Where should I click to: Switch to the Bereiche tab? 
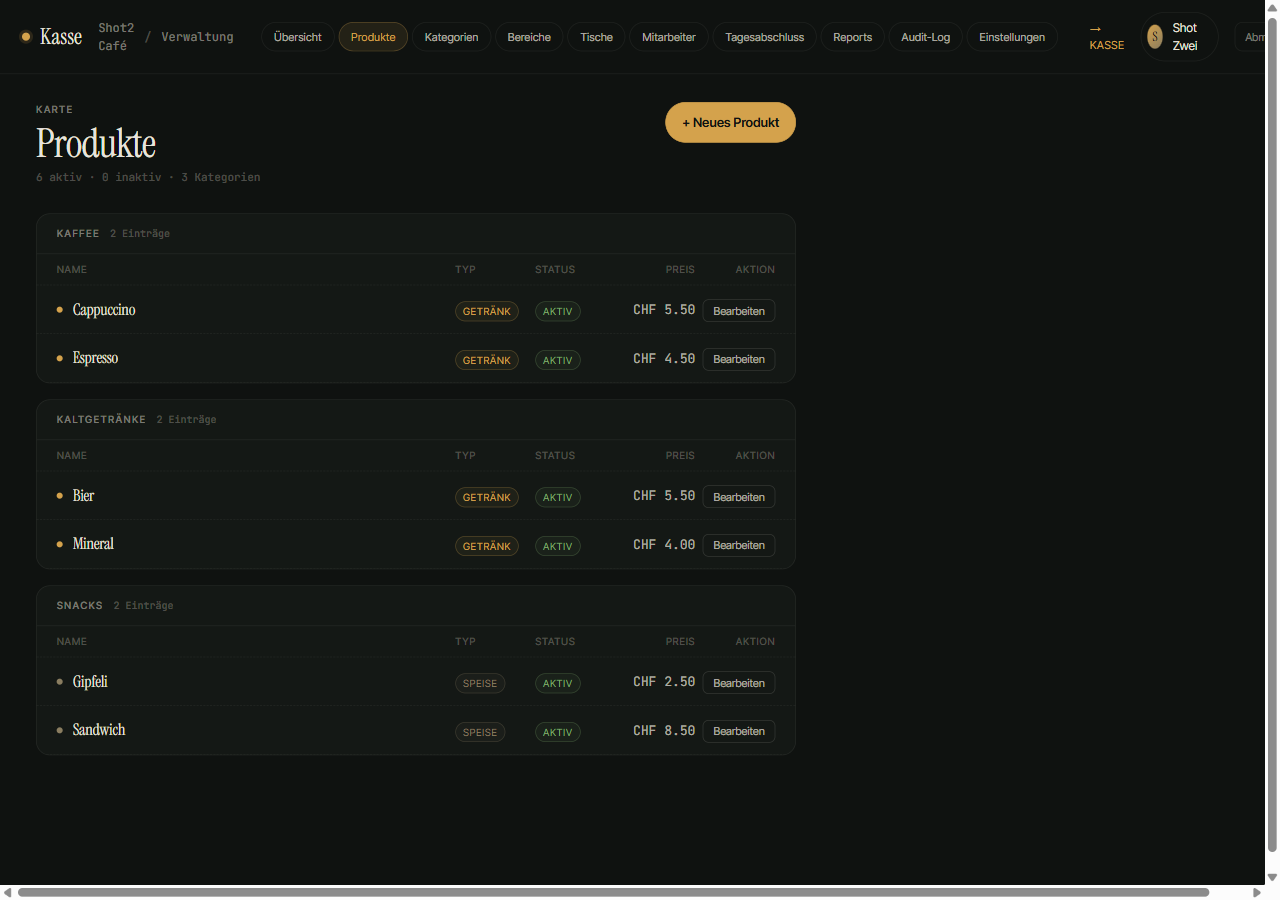point(529,37)
